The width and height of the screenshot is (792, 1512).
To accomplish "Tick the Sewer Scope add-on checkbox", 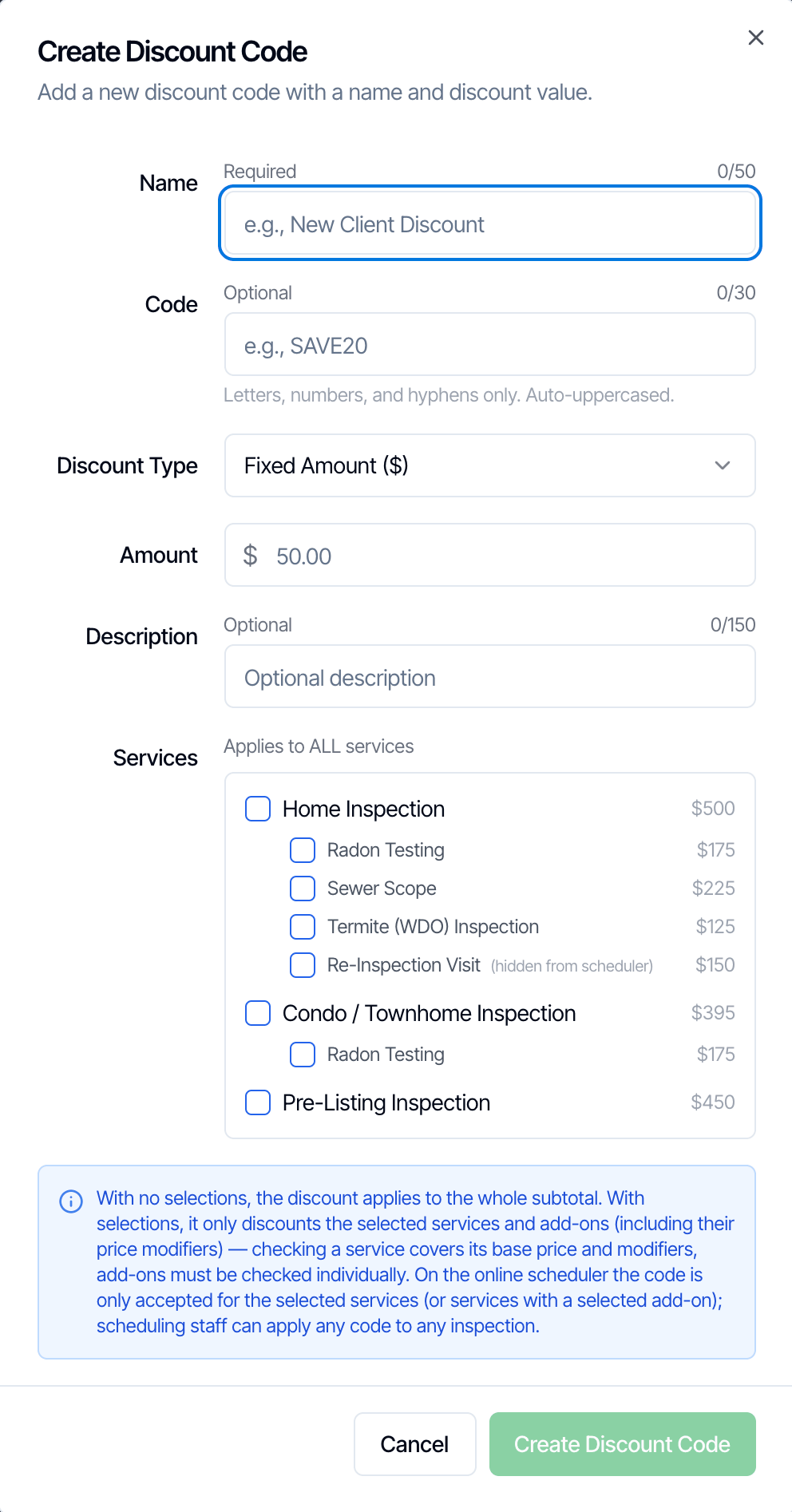I will tap(303, 889).
